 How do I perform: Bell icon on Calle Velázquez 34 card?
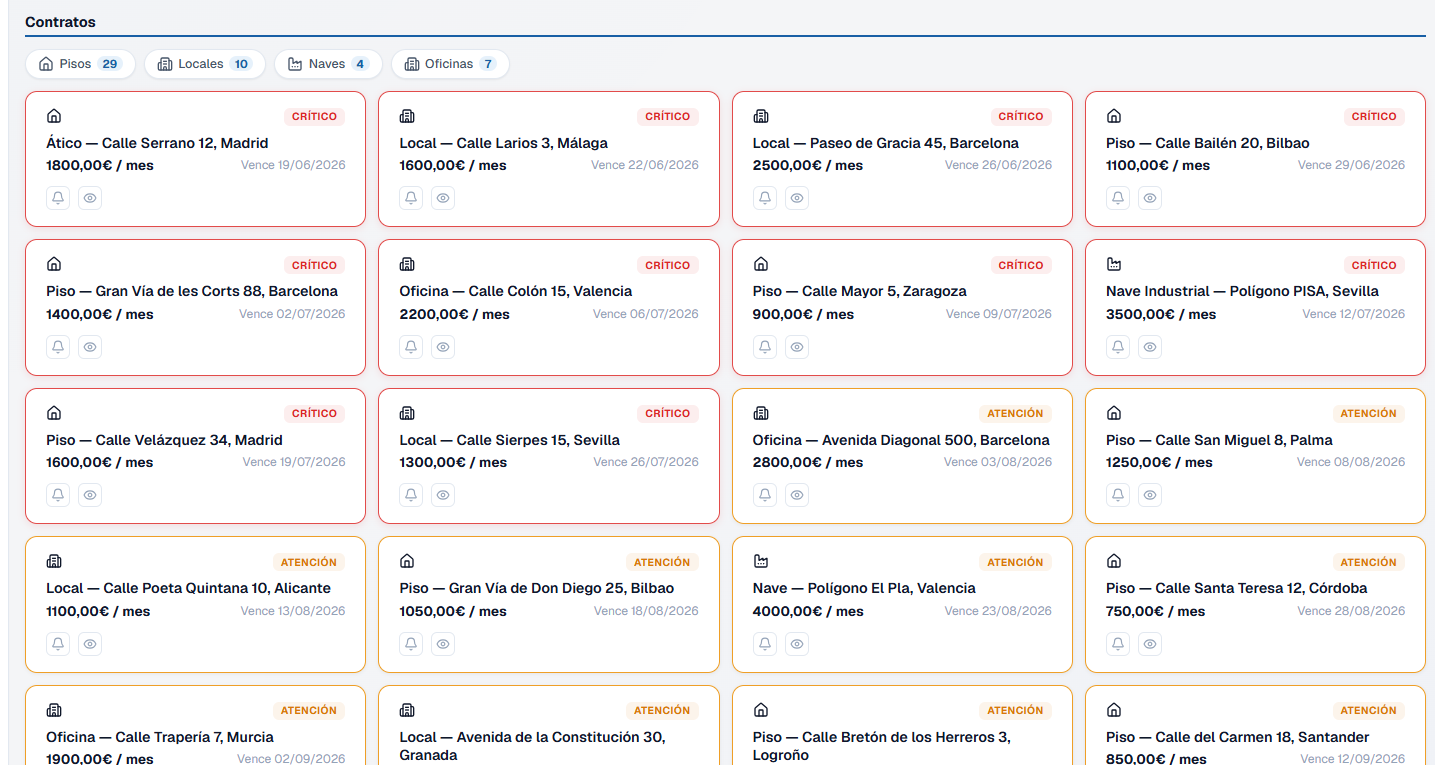[58, 495]
